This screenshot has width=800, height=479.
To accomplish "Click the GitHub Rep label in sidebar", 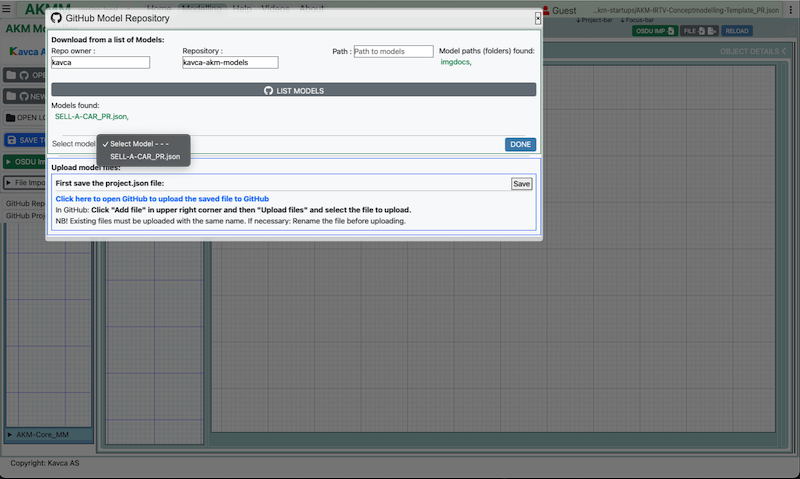I will (x=25, y=203).
